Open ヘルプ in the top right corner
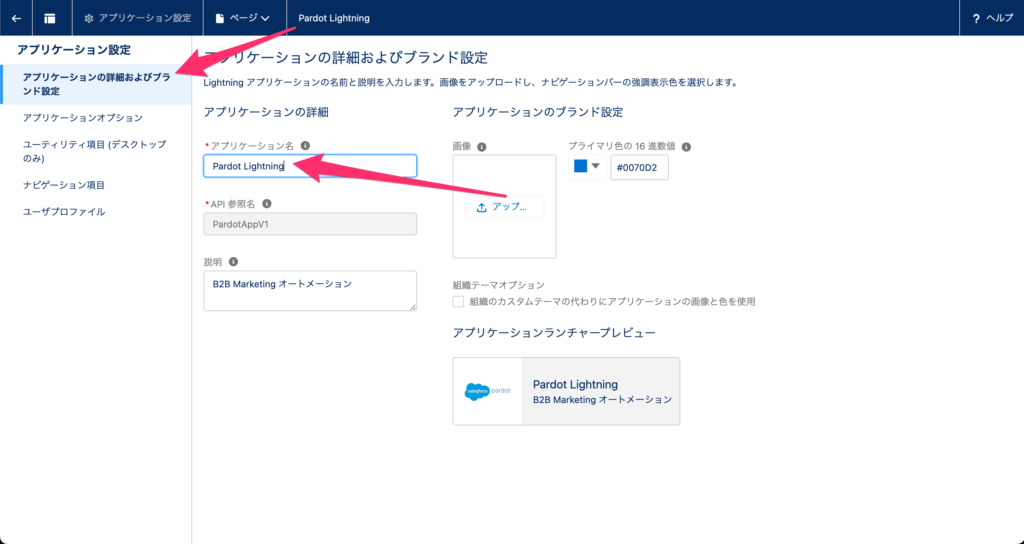Viewport: 1024px width, 544px height. pyautogui.click(x=992, y=18)
